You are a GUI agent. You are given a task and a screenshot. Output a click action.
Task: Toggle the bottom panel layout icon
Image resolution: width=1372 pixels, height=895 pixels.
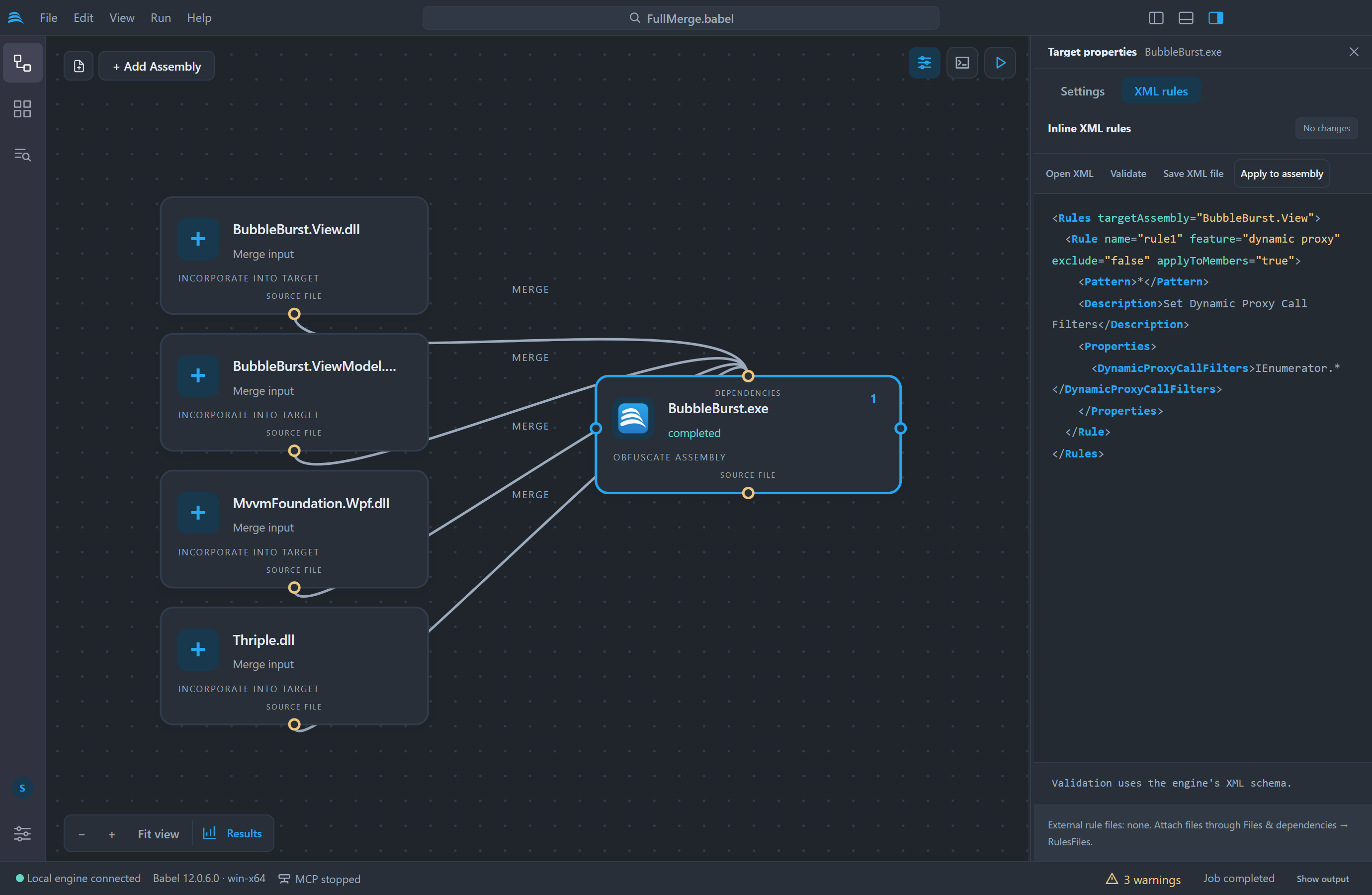(1186, 18)
